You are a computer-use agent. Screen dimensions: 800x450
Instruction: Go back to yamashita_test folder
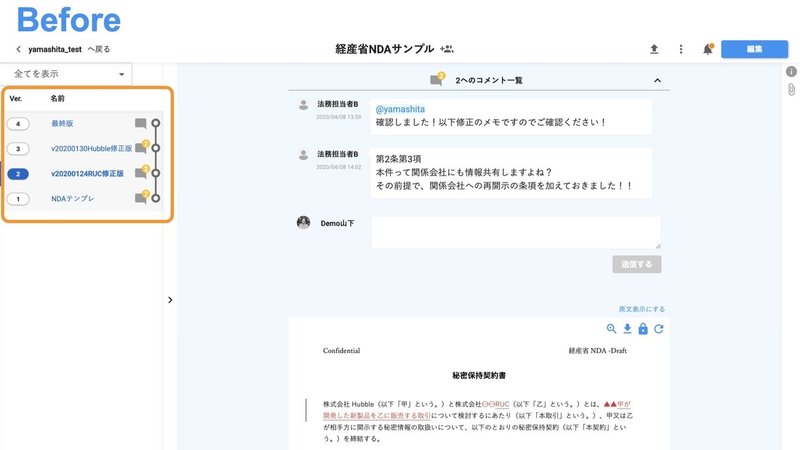tap(63, 49)
